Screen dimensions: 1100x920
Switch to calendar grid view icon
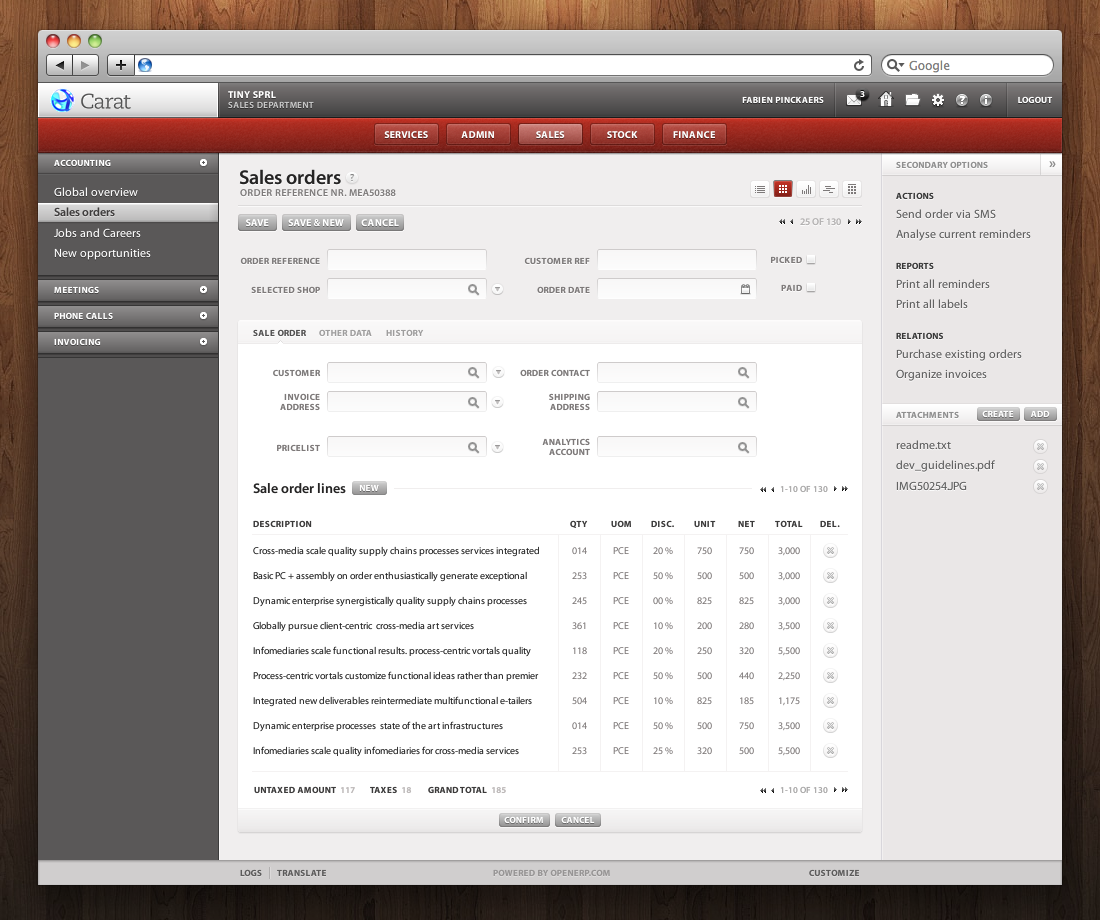point(852,189)
